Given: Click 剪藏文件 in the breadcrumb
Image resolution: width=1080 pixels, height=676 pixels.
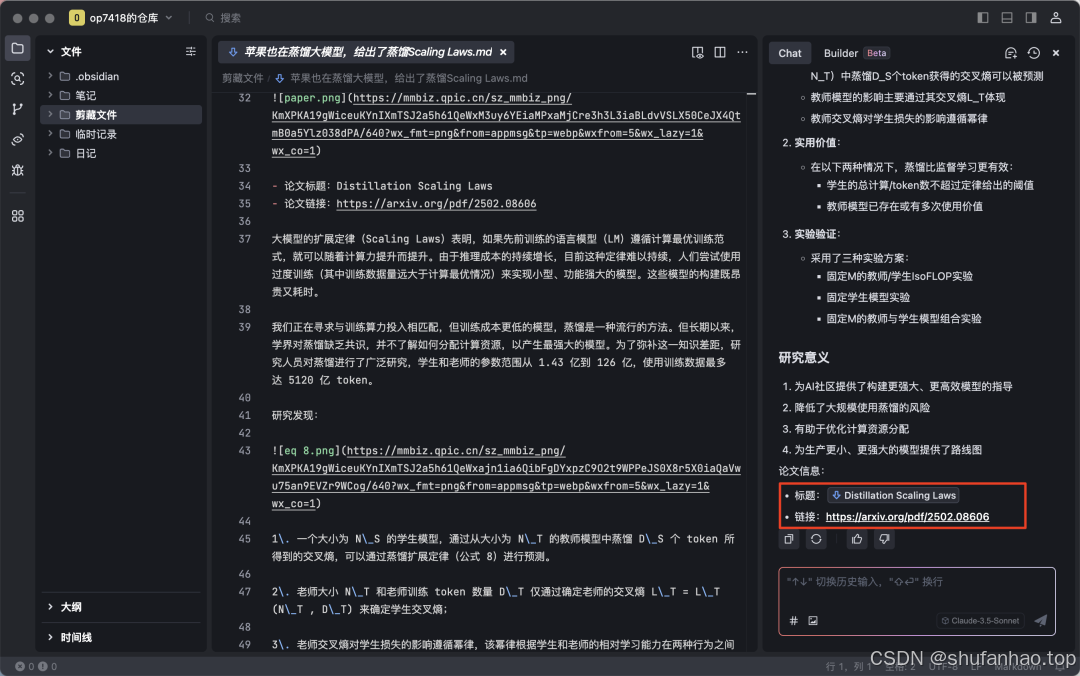Looking at the screenshot, I should [x=242, y=79].
